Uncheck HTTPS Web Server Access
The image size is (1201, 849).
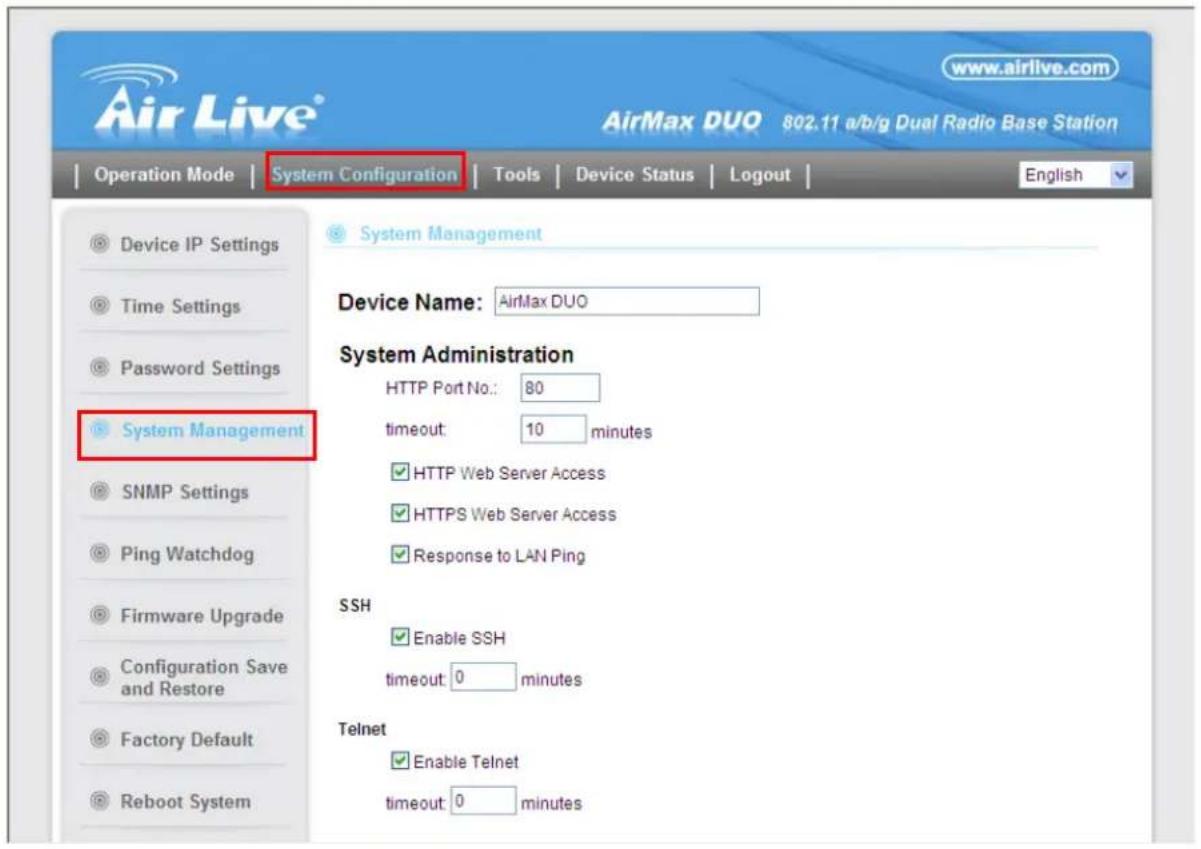(x=400, y=514)
